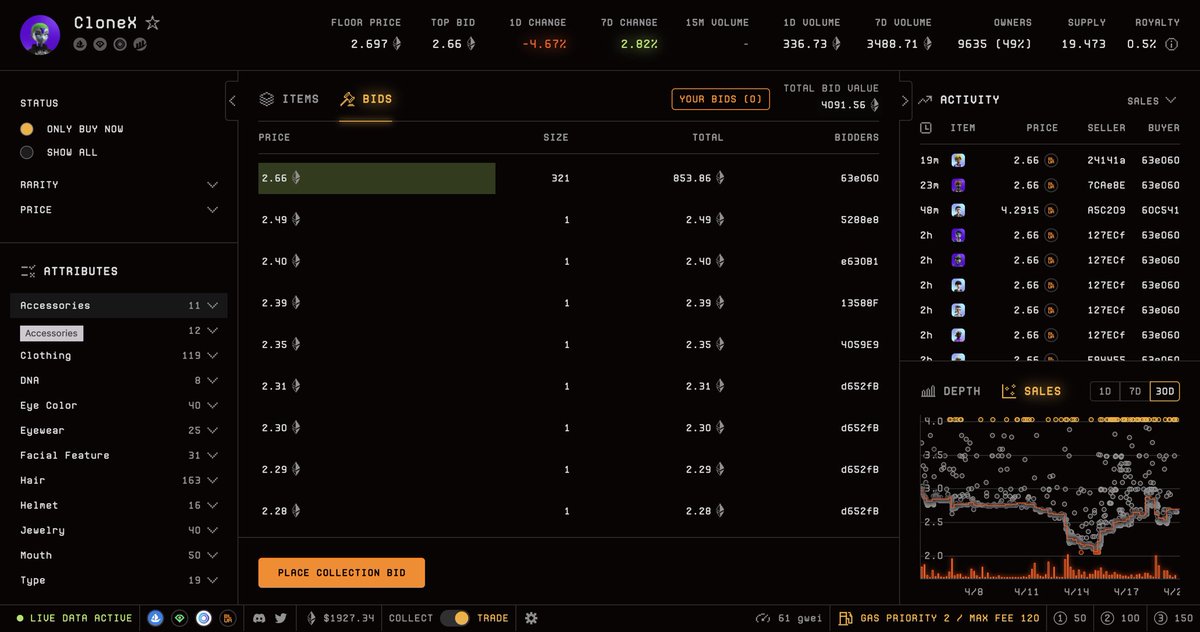Expand the Hair attribute

pyautogui.click(x=119, y=481)
